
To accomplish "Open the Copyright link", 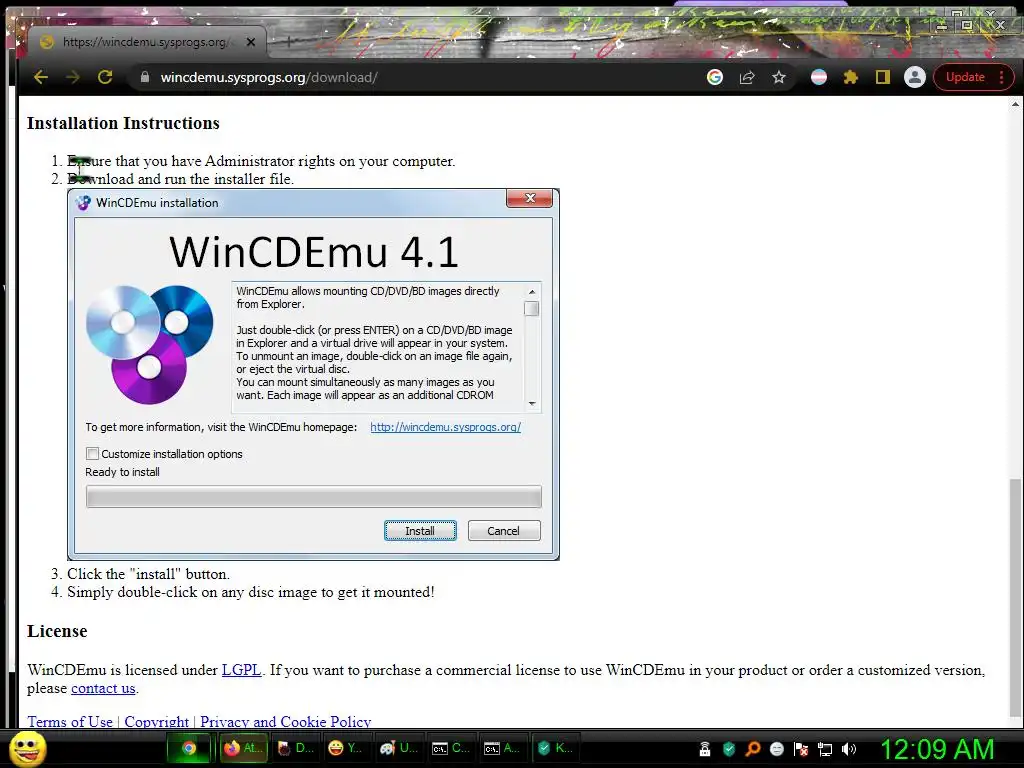I will coord(157,722).
